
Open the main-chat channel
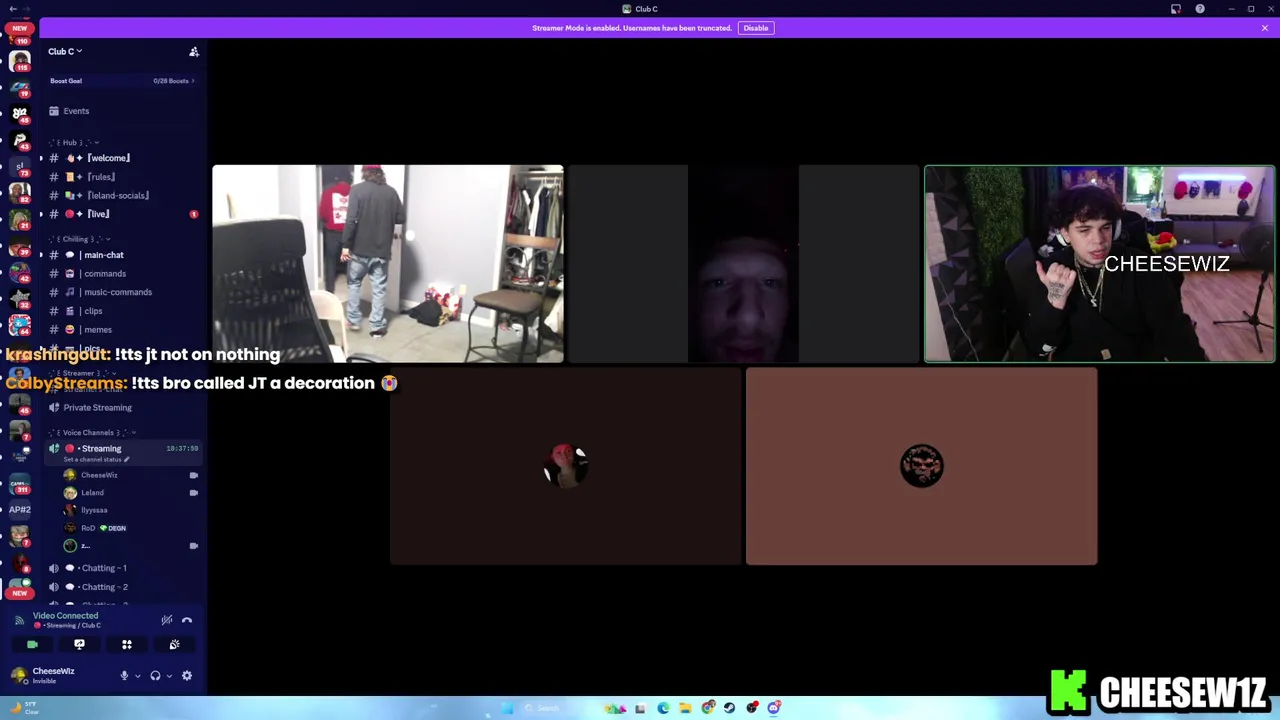(103, 255)
